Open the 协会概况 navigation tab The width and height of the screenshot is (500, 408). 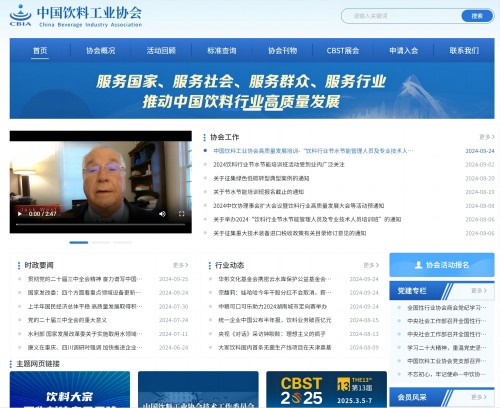click(x=101, y=51)
